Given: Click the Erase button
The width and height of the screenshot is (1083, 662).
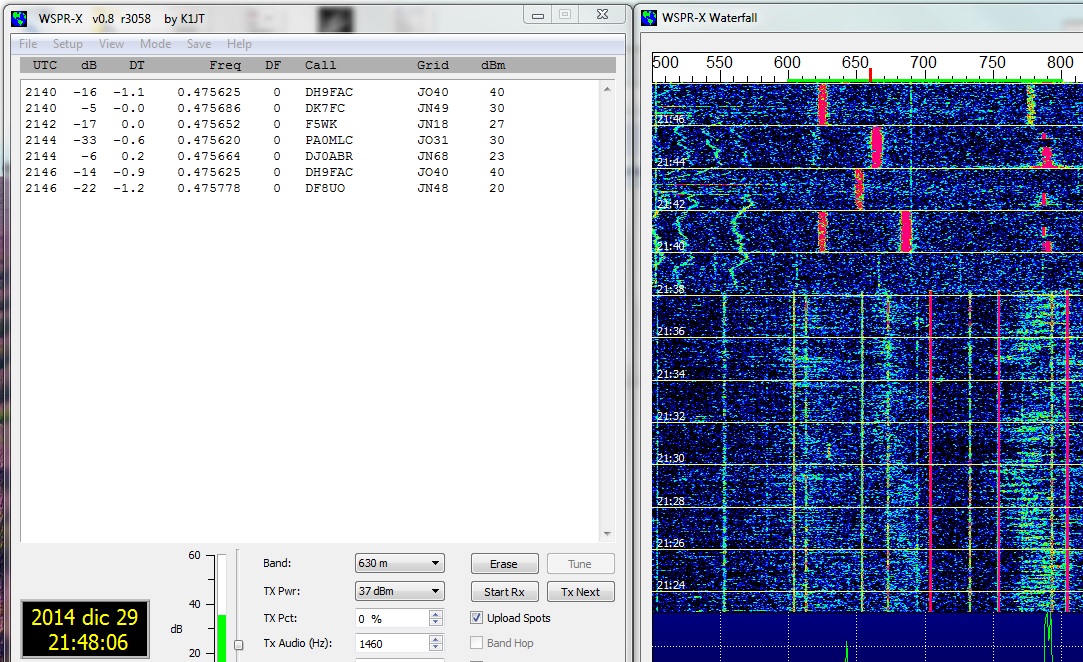Looking at the screenshot, I should point(504,564).
